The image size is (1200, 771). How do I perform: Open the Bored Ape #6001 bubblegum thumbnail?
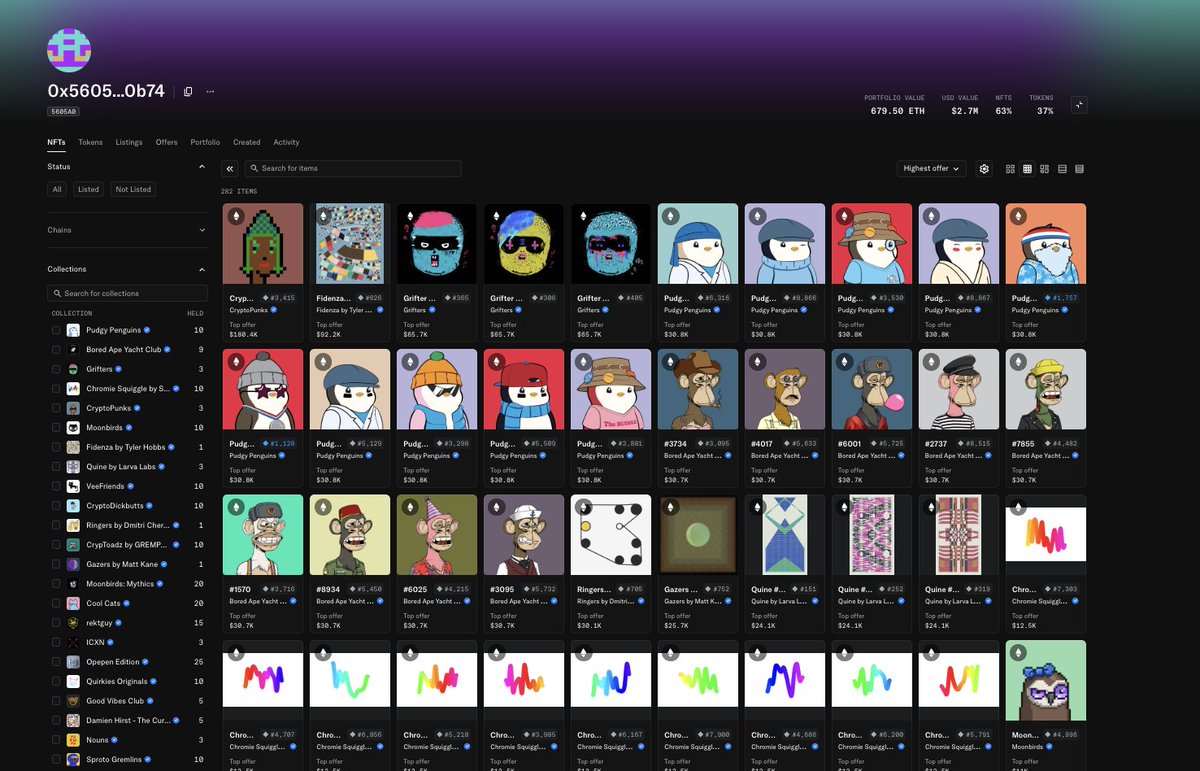[872, 389]
